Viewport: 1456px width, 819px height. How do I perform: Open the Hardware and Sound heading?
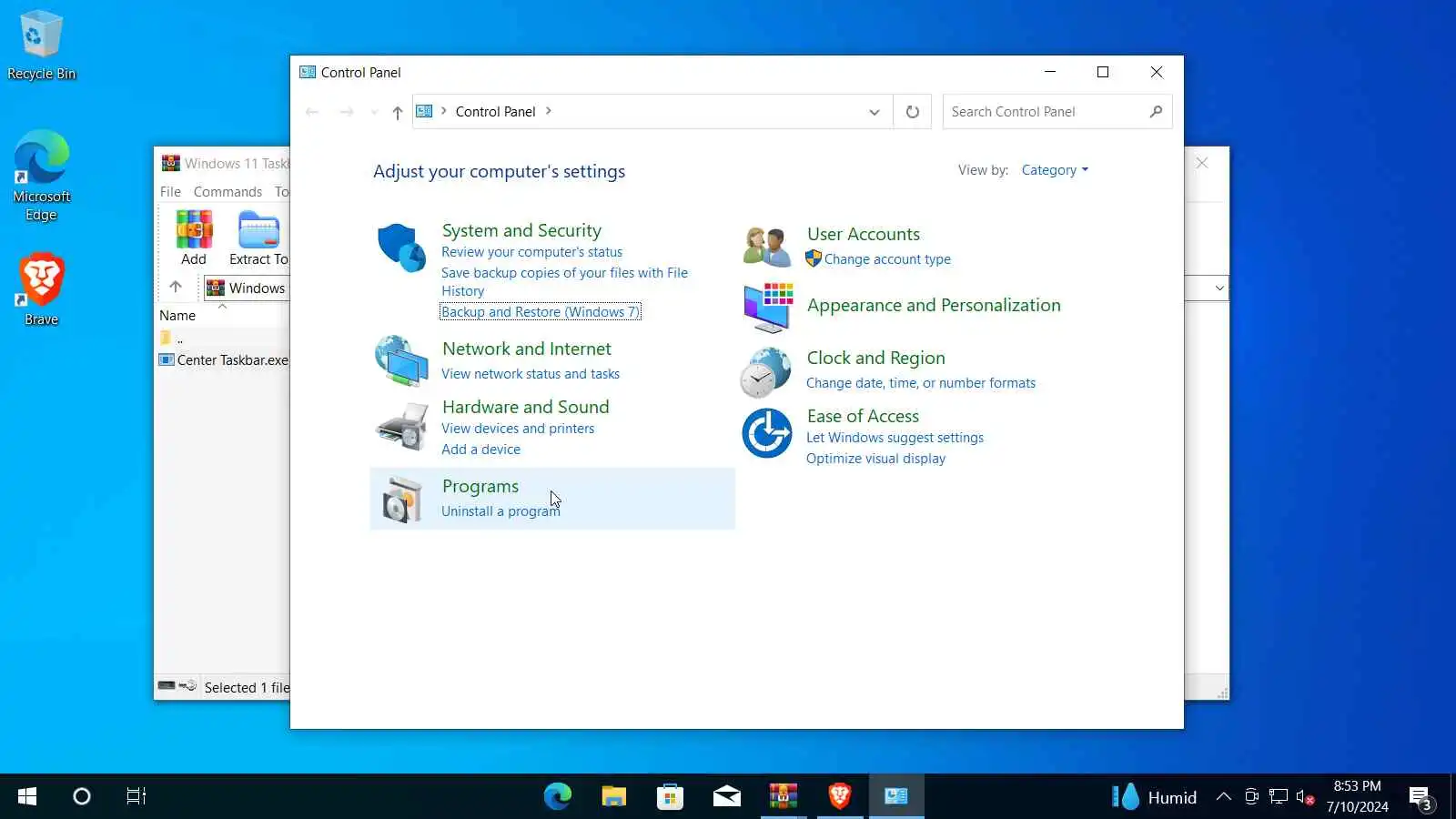pos(526,407)
